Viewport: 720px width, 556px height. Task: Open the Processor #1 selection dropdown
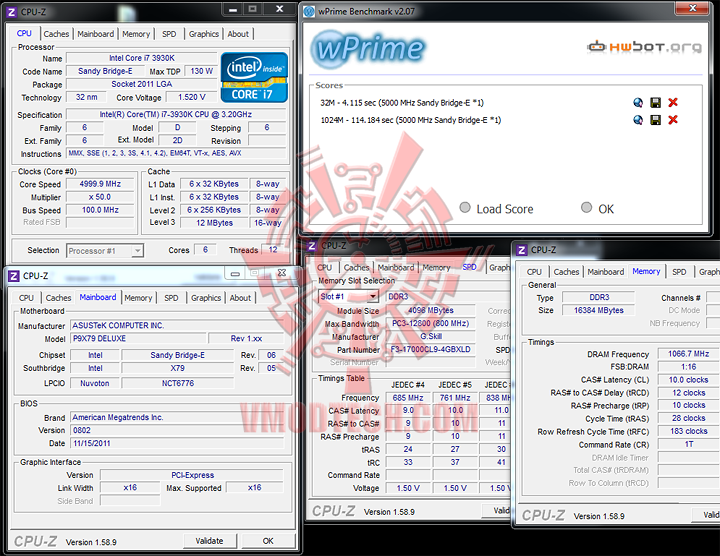[x=105, y=251]
